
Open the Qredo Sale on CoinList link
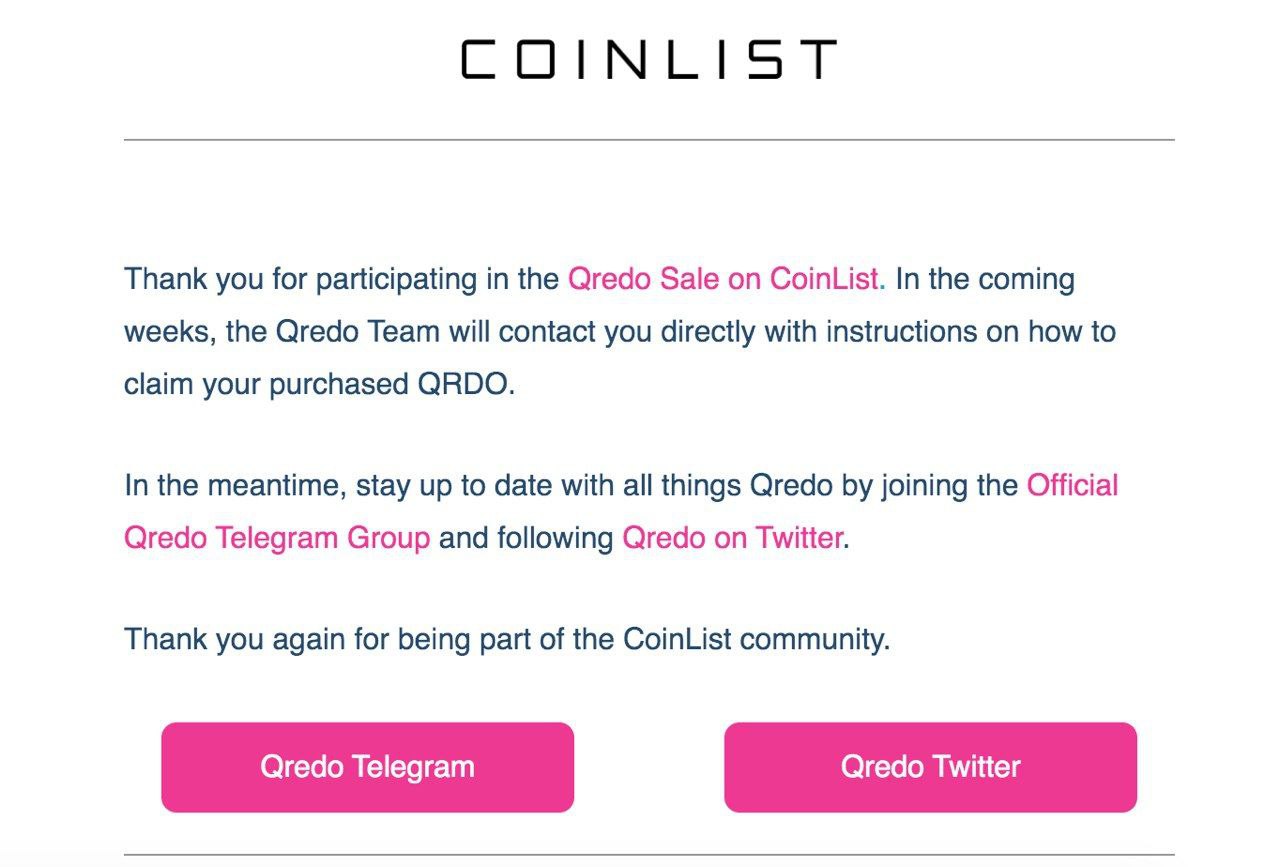coord(724,279)
